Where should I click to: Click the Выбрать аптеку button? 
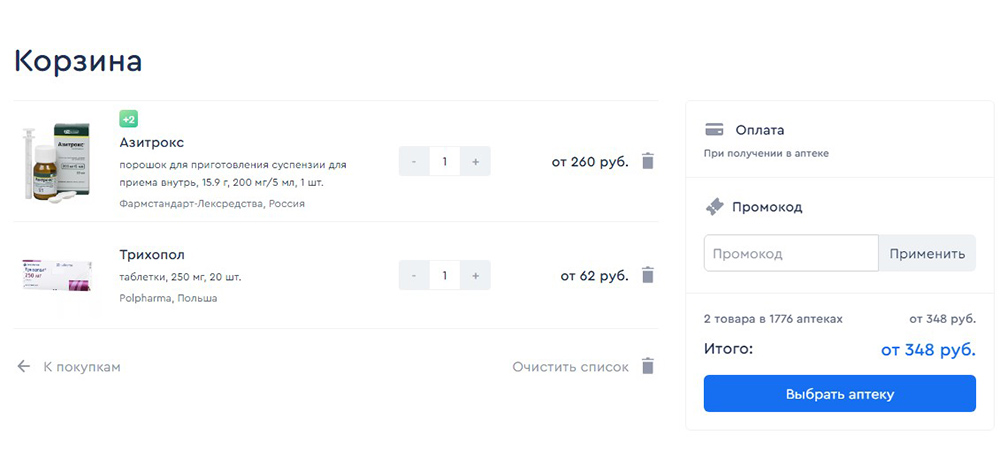pyautogui.click(x=840, y=393)
